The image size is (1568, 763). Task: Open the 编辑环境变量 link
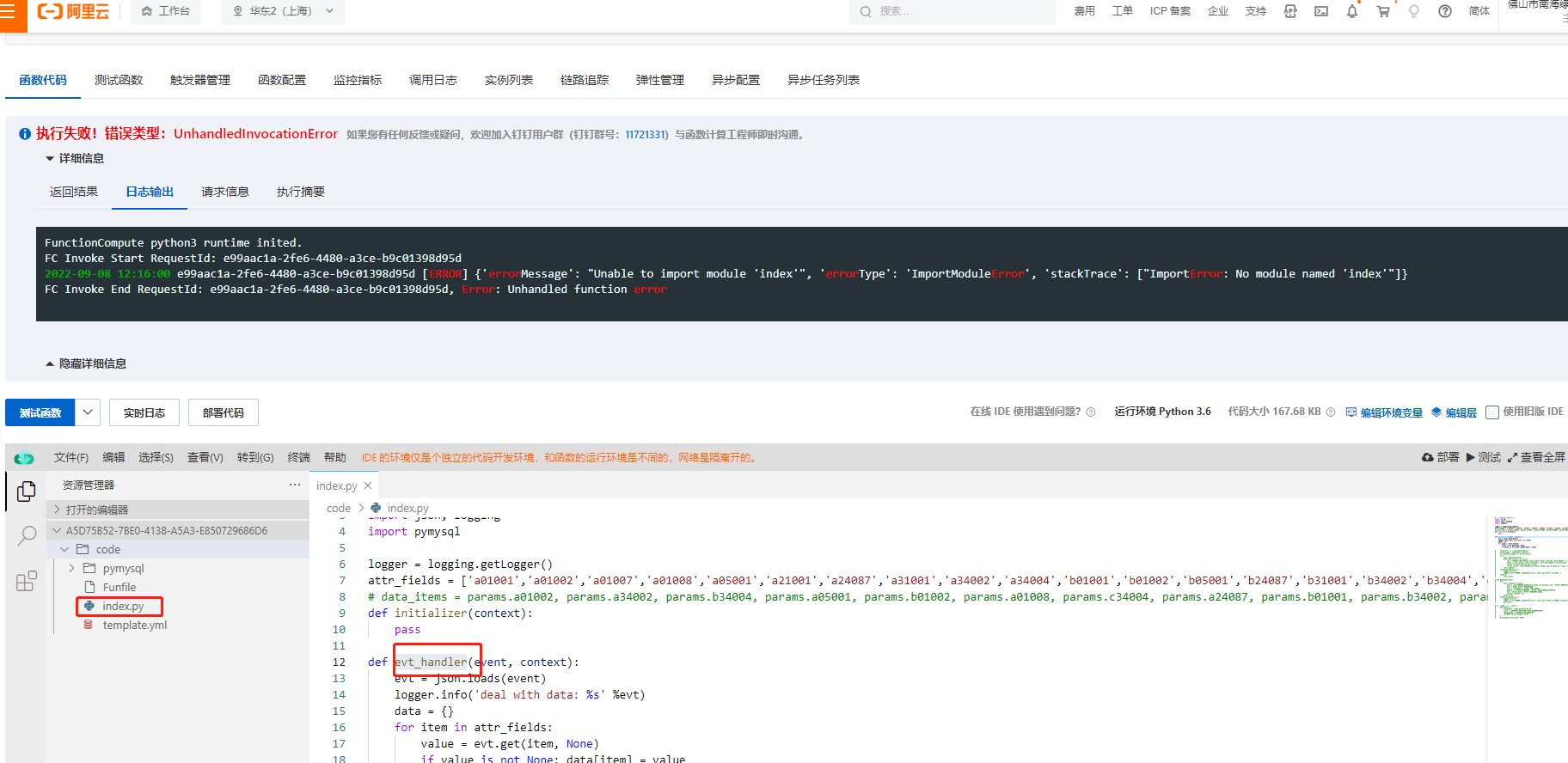click(x=1384, y=412)
